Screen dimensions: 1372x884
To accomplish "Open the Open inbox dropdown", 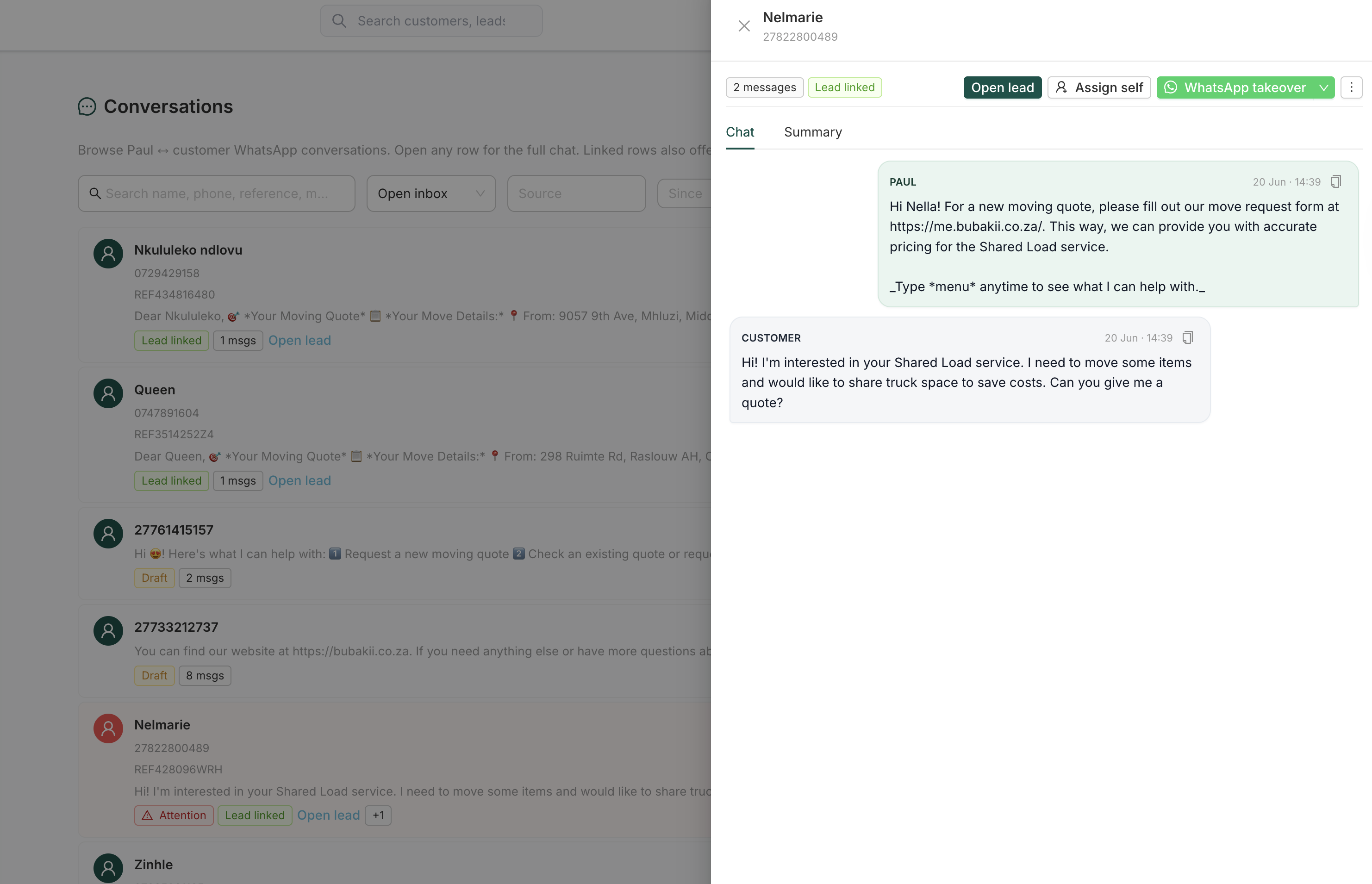I will (x=431, y=193).
